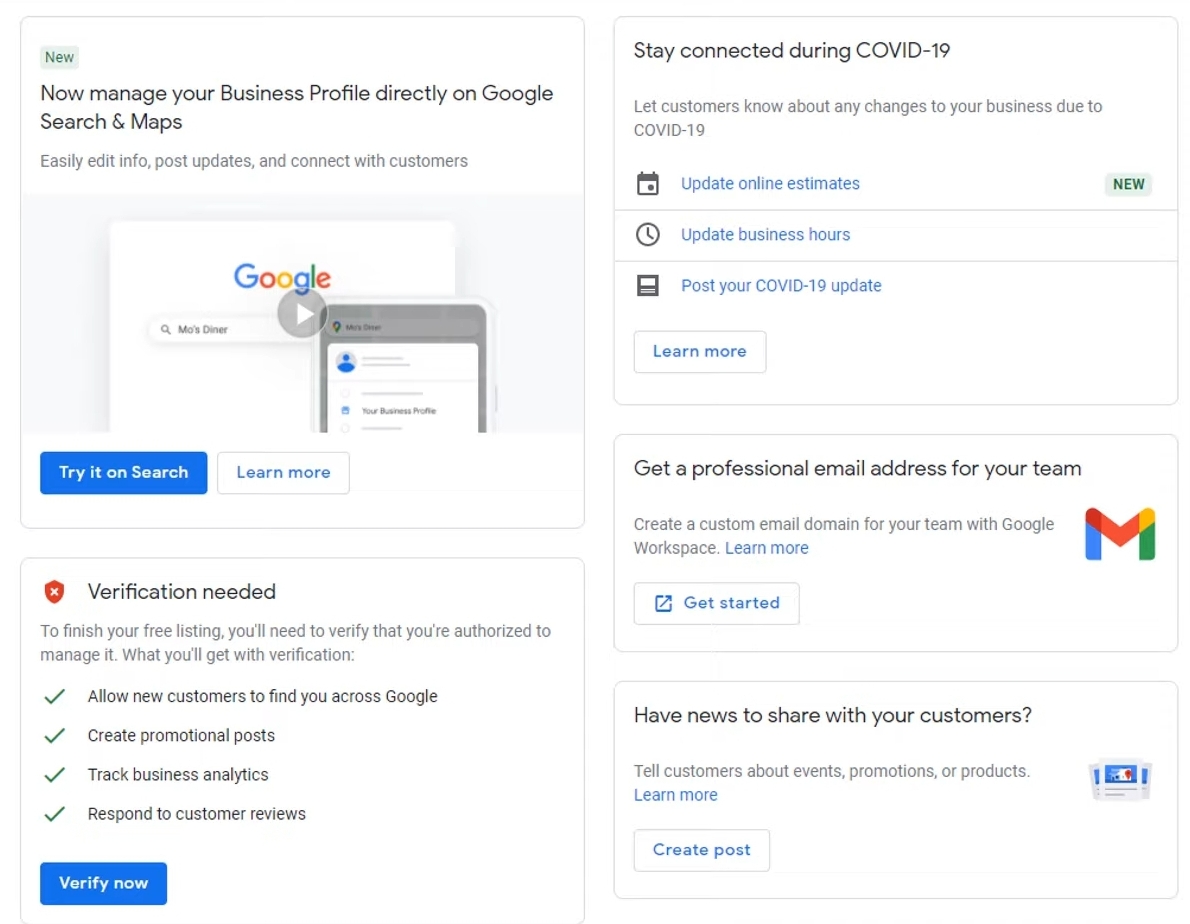
Task: Click the Google logo in the video preview
Action: click(282, 277)
